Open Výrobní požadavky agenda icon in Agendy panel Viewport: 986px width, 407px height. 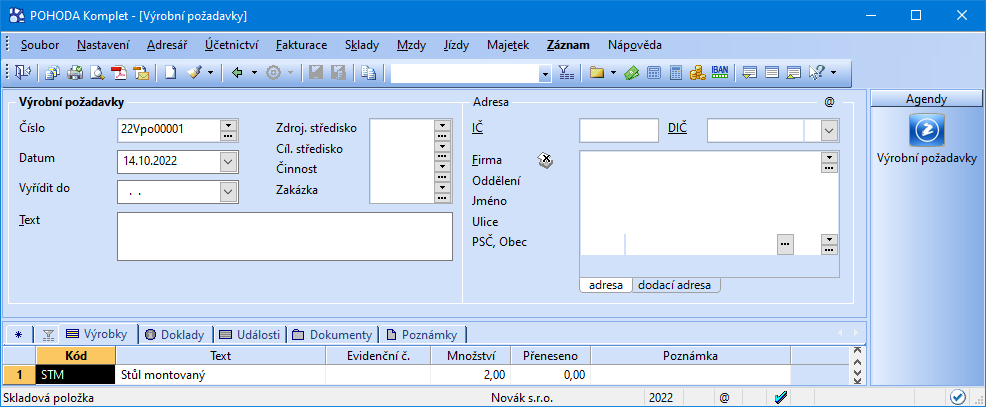[x=927, y=130]
